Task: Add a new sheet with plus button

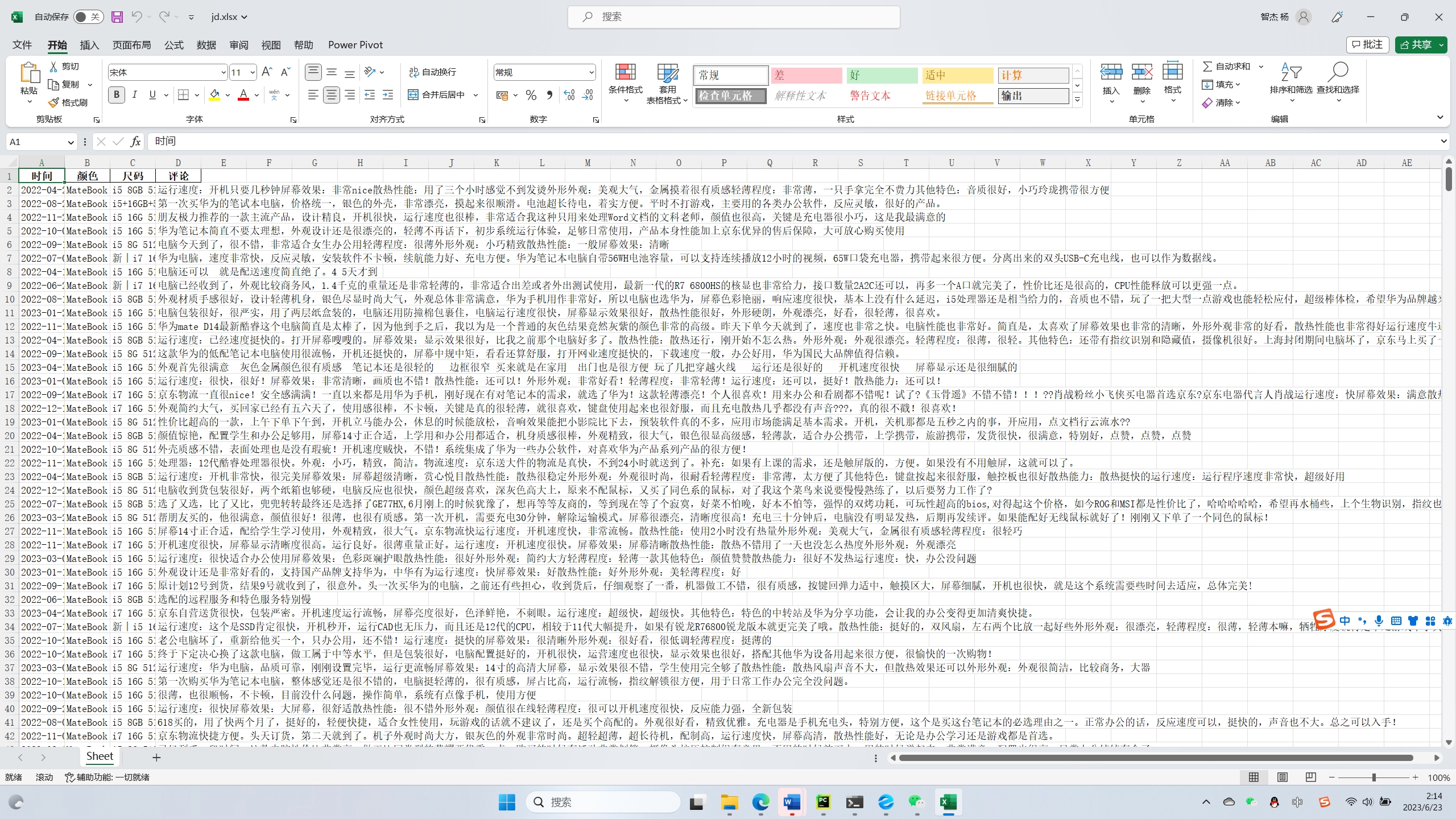Action: coord(156,758)
